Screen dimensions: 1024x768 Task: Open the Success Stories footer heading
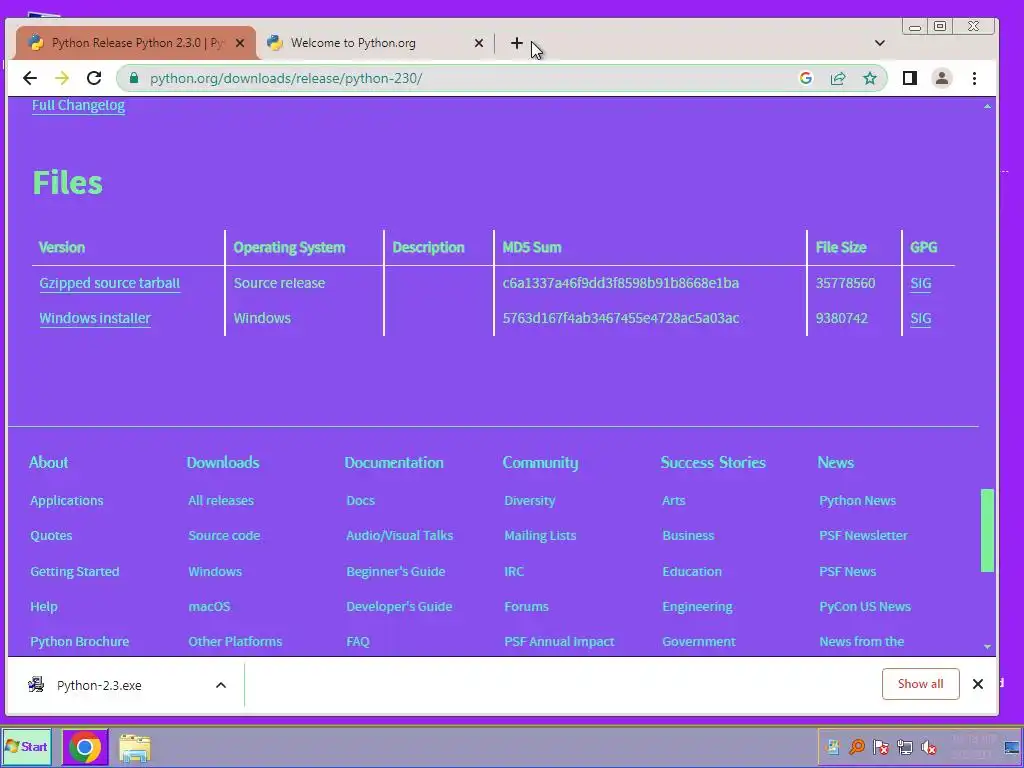713,462
